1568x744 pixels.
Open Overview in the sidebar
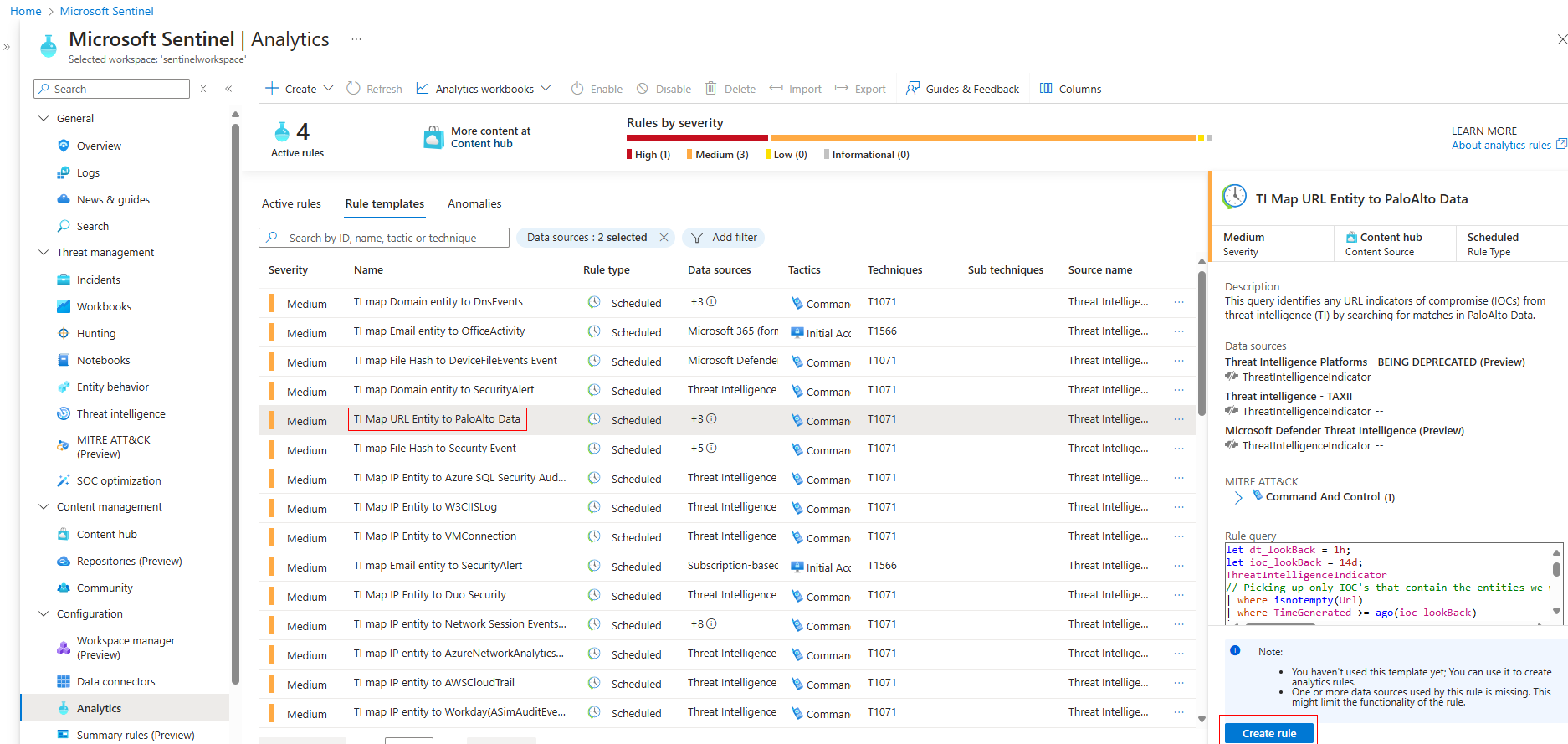point(99,146)
